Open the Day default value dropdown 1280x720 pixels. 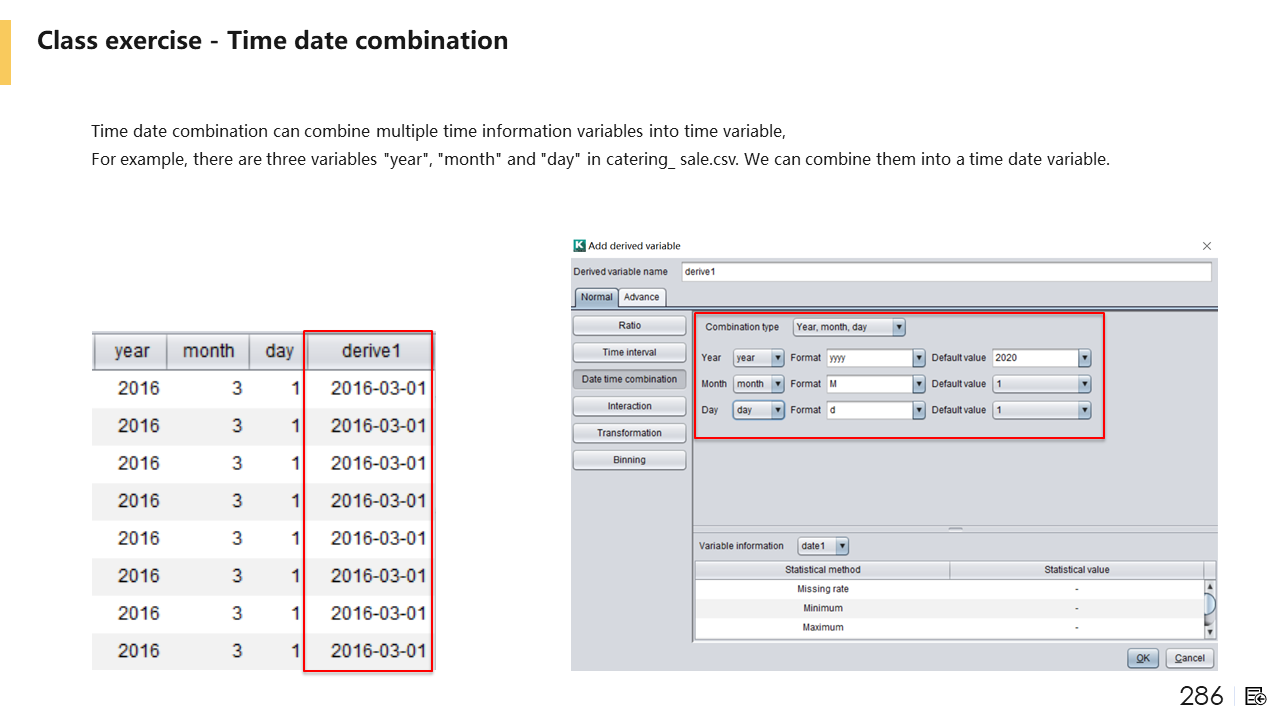(1084, 410)
